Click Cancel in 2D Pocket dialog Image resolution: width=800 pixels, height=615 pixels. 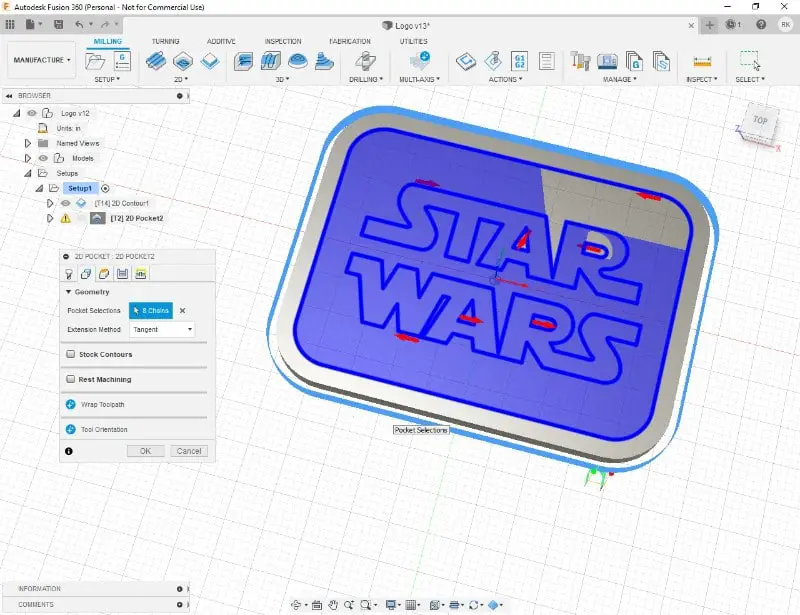189,451
